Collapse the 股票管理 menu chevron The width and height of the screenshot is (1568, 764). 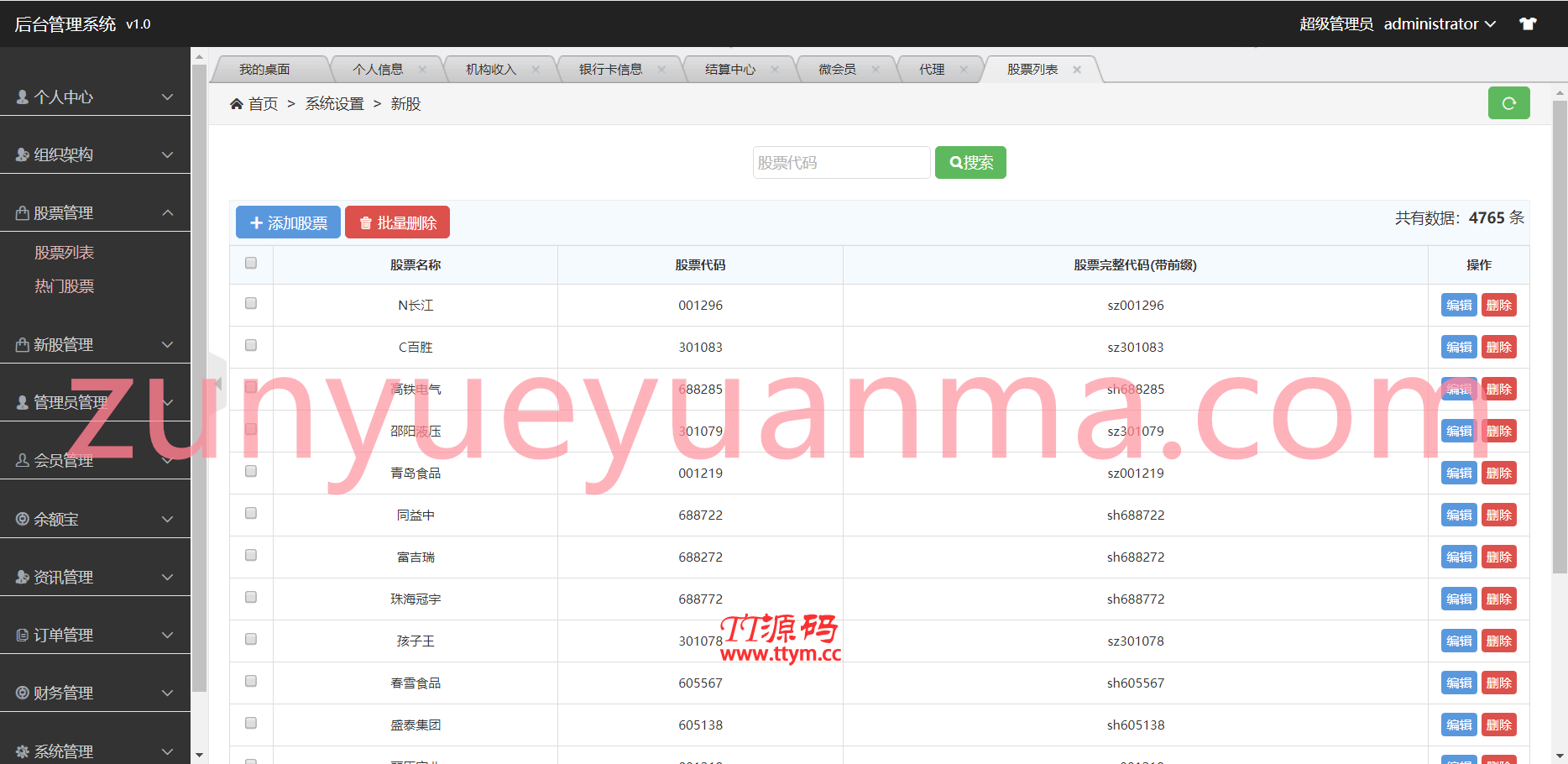(x=168, y=213)
